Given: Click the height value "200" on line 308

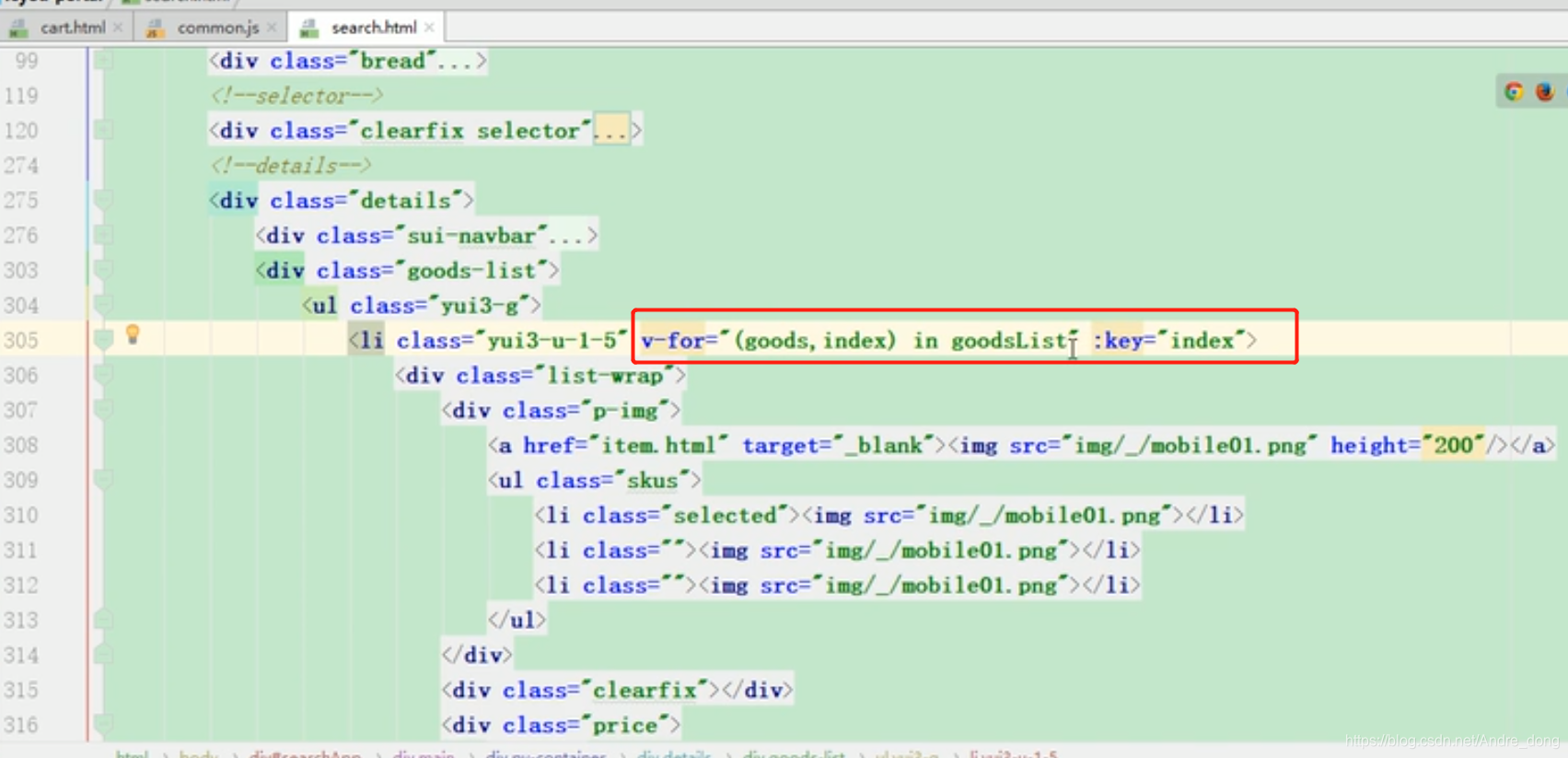Looking at the screenshot, I should click(x=1454, y=446).
